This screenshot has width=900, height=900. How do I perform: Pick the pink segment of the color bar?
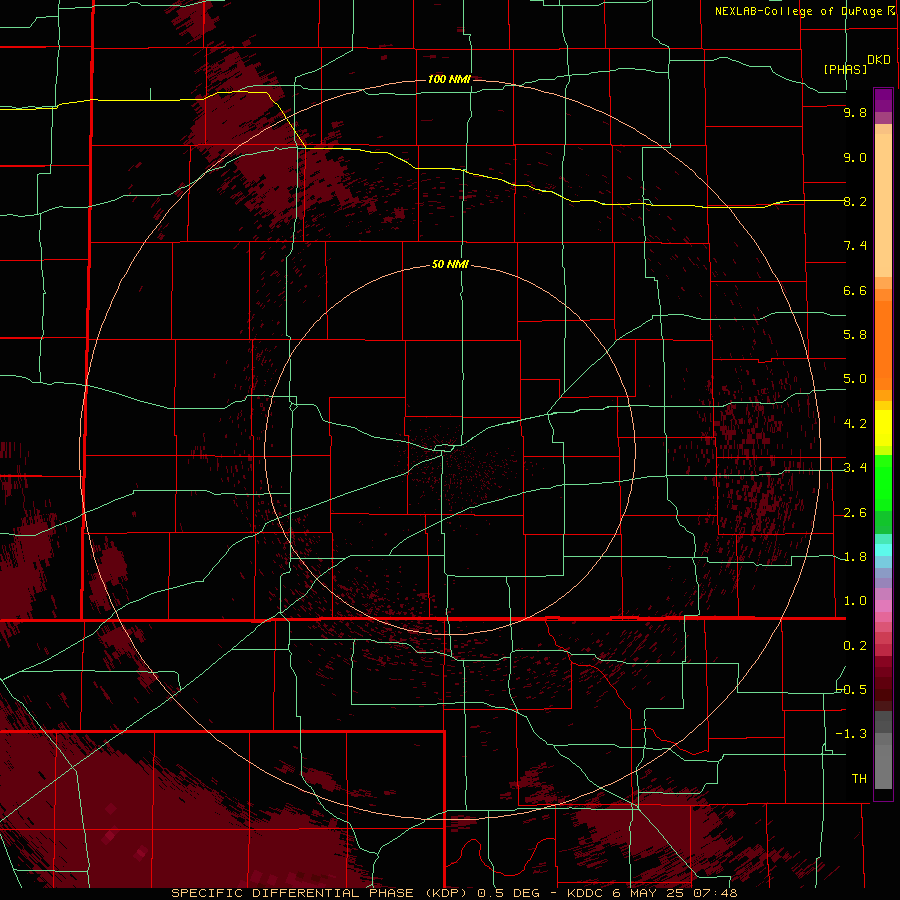coord(883,606)
